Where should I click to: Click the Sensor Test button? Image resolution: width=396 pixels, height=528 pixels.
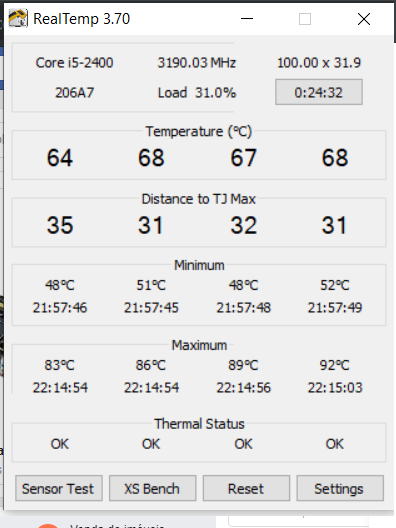[59, 488]
